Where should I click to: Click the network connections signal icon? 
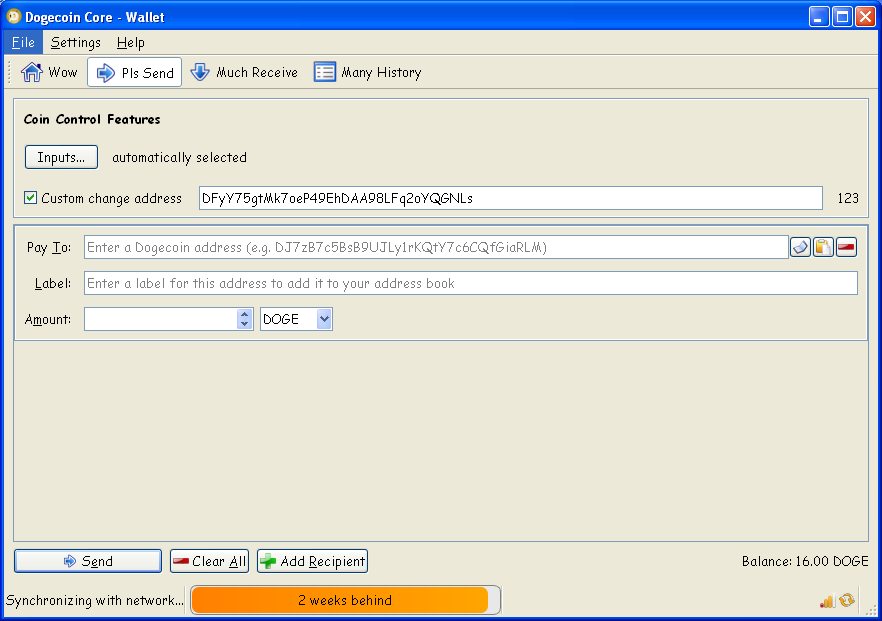point(827,601)
